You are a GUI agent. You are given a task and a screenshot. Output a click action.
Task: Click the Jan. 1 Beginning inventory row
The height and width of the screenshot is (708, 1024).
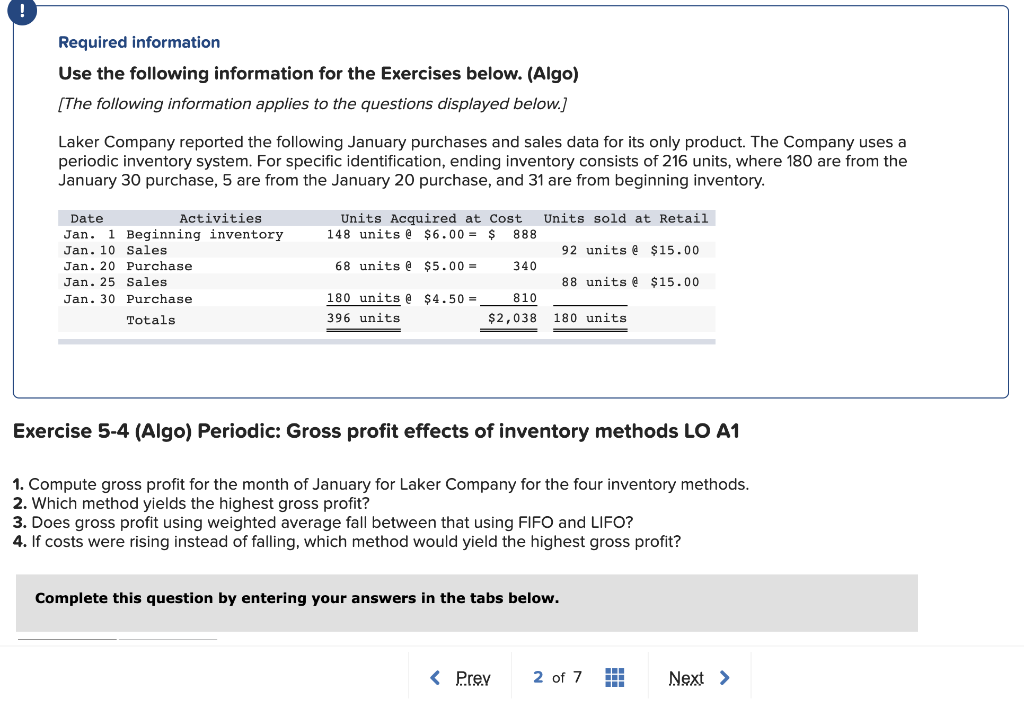tap(173, 234)
